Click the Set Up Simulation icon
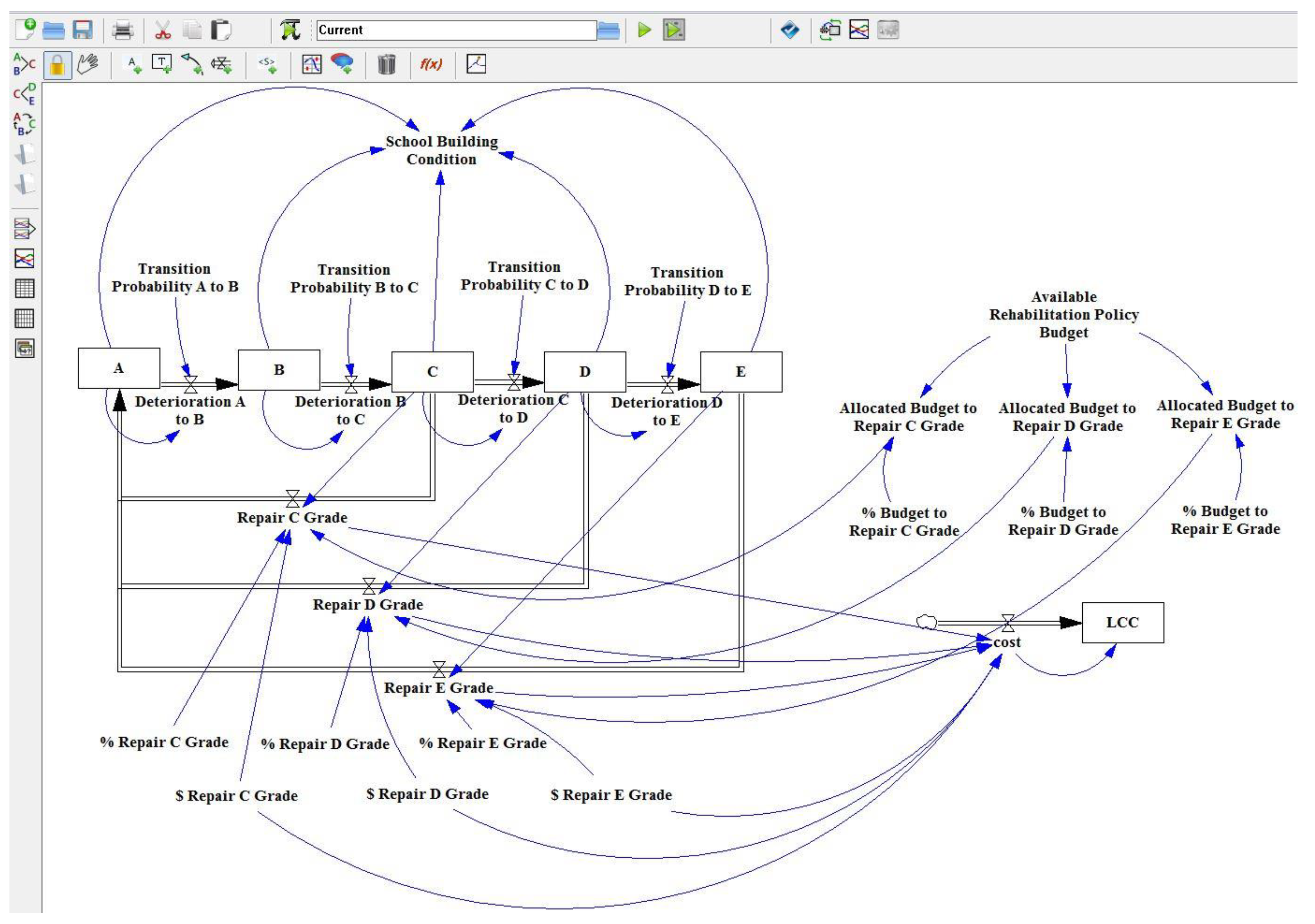Image resolution: width=1315 pixels, height=924 pixels. point(290,30)
